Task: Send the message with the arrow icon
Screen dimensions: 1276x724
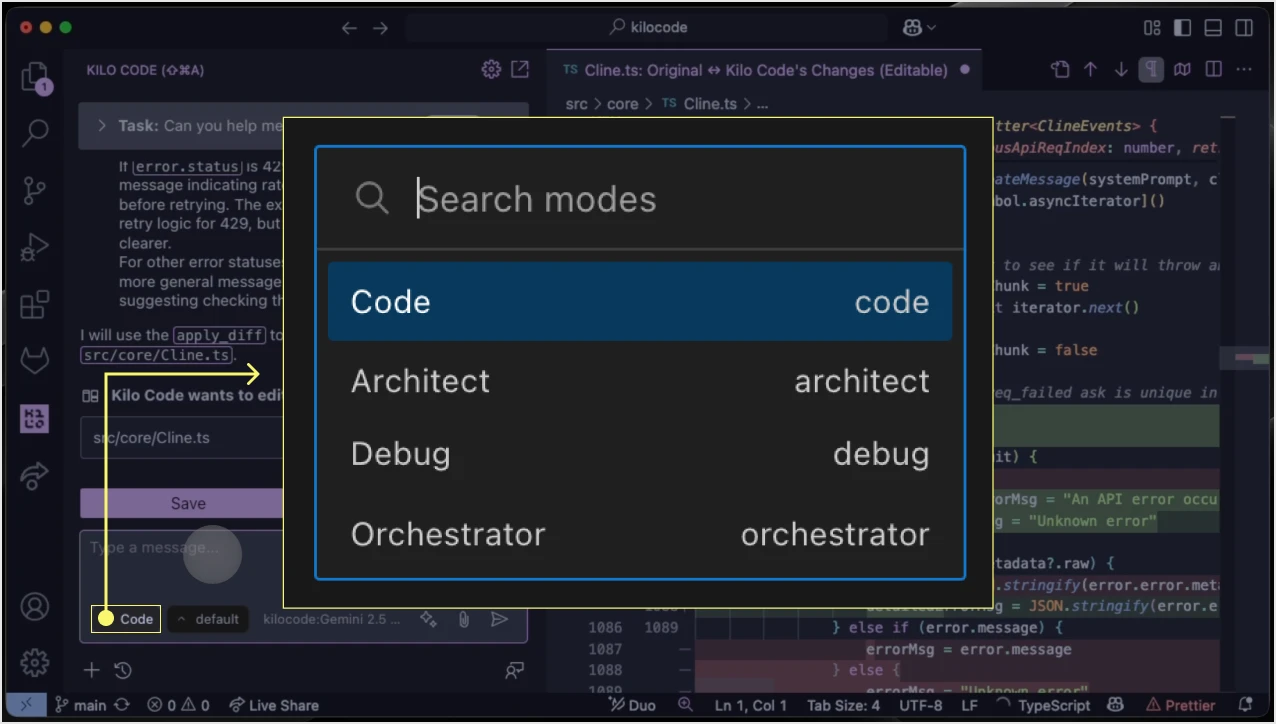Action: pos(500,619)
